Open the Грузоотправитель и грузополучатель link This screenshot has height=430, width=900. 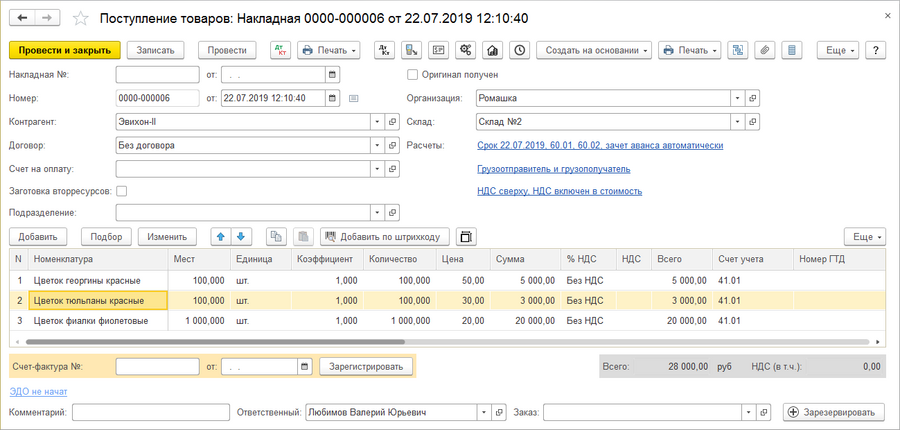point(554,169)
